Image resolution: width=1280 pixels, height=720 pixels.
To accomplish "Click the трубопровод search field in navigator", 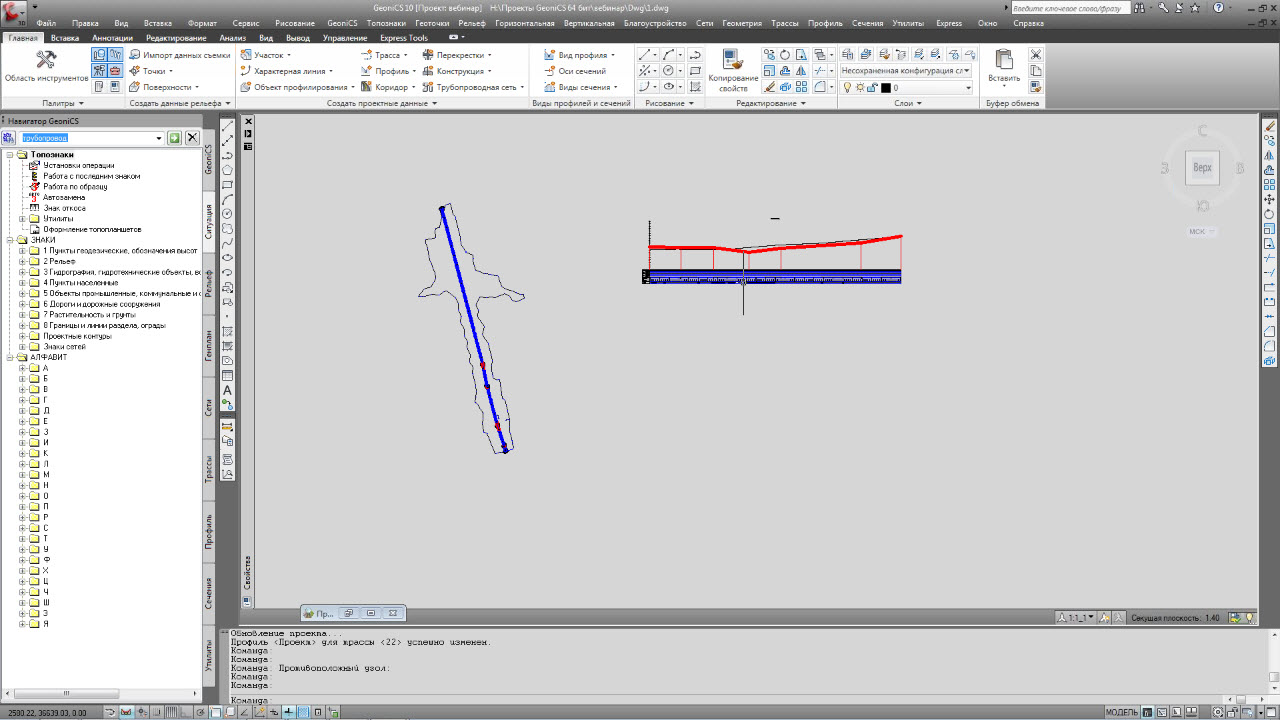I will (x=90, y=138).
